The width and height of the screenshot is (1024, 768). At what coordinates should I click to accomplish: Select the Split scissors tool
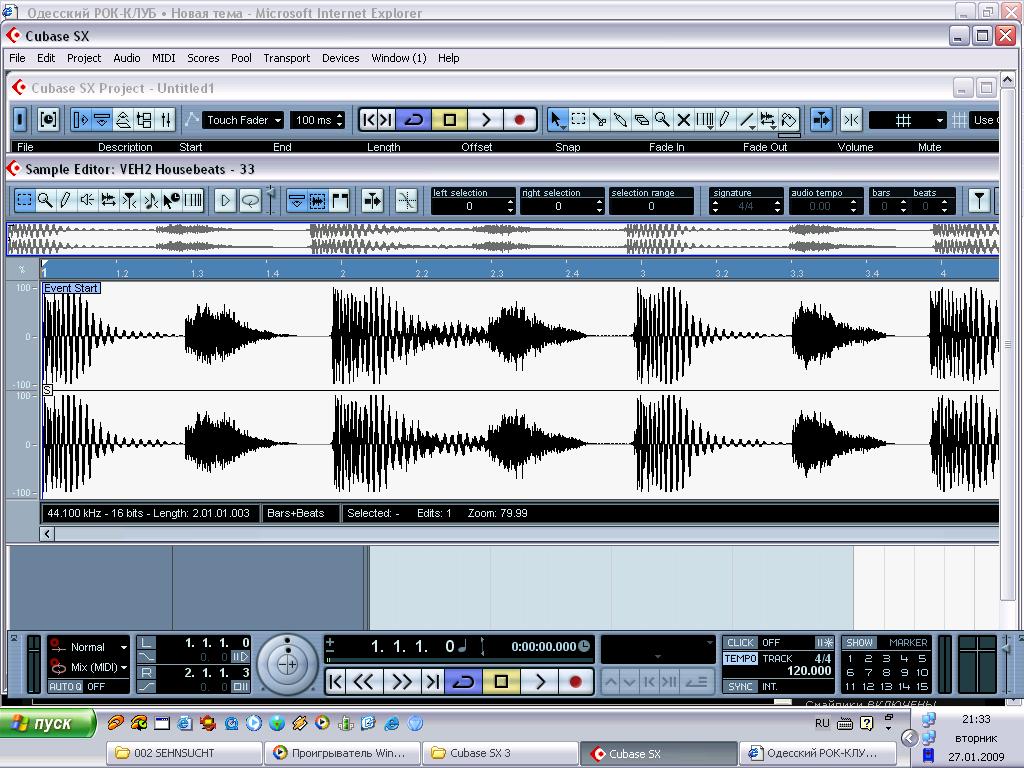[x=599, y=120]
